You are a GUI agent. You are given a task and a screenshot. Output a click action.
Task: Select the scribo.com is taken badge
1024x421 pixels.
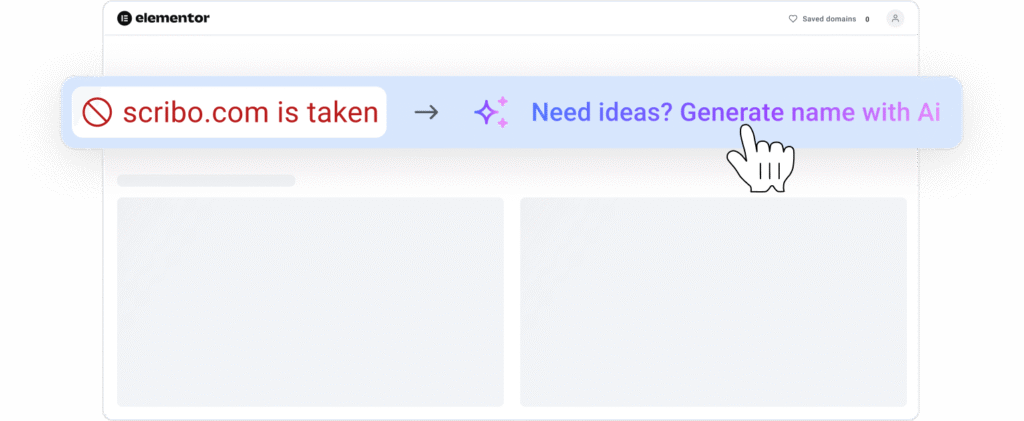coord(229,112)
